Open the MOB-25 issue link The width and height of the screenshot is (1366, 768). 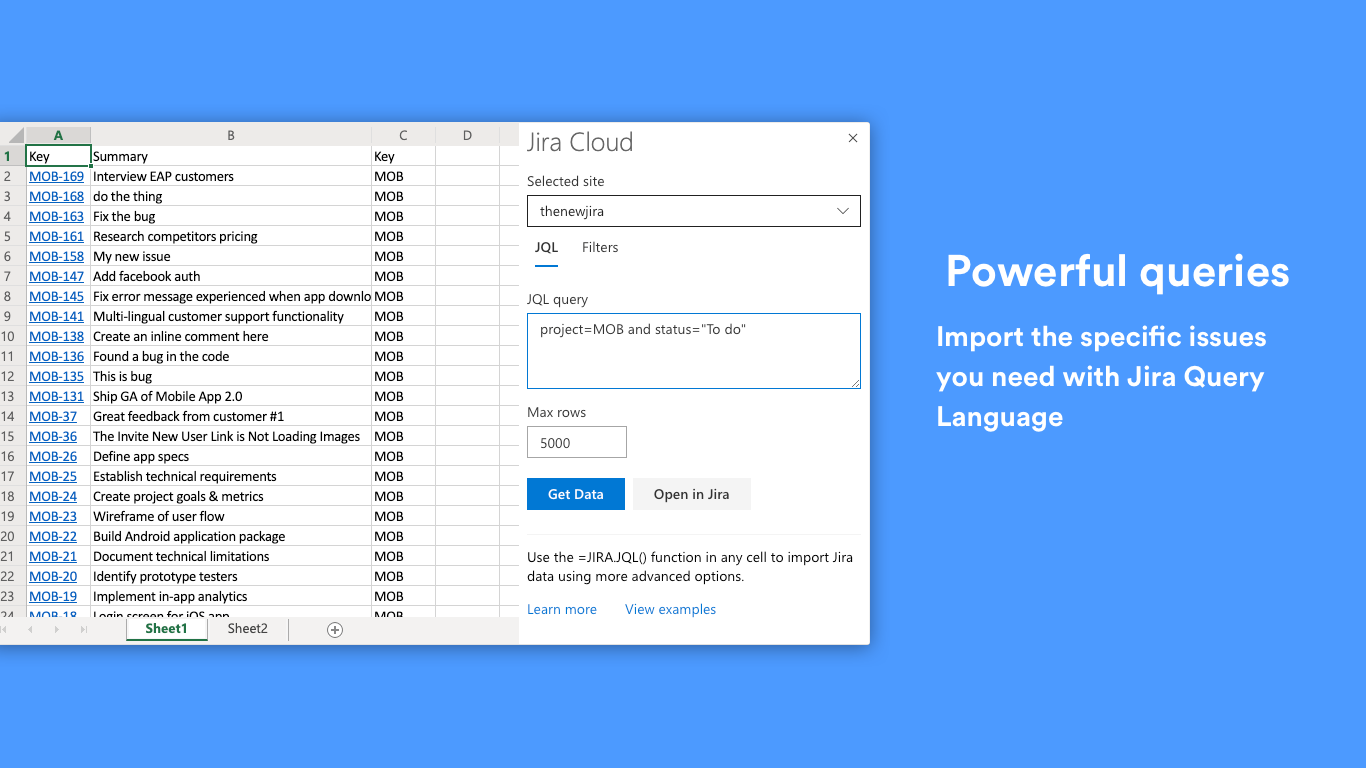(x=53, y=476)
